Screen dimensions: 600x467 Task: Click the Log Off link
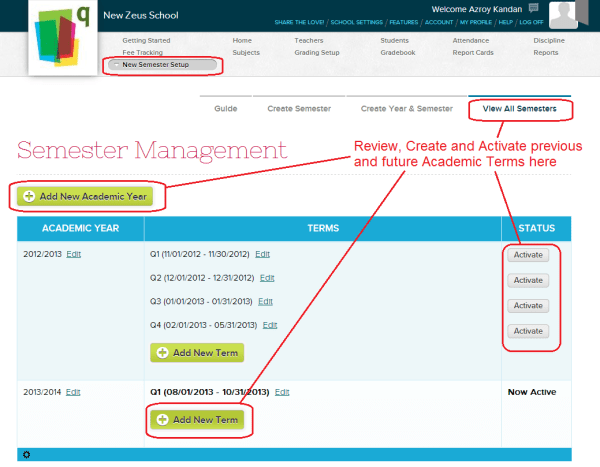pos(531,22)
